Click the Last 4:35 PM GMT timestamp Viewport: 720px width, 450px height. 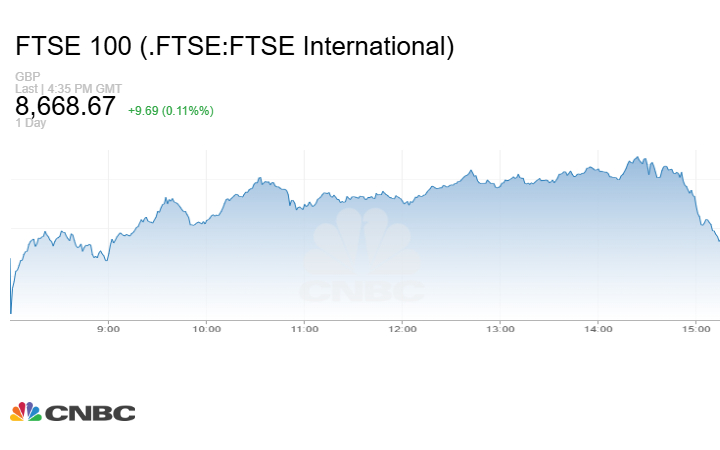69,88
